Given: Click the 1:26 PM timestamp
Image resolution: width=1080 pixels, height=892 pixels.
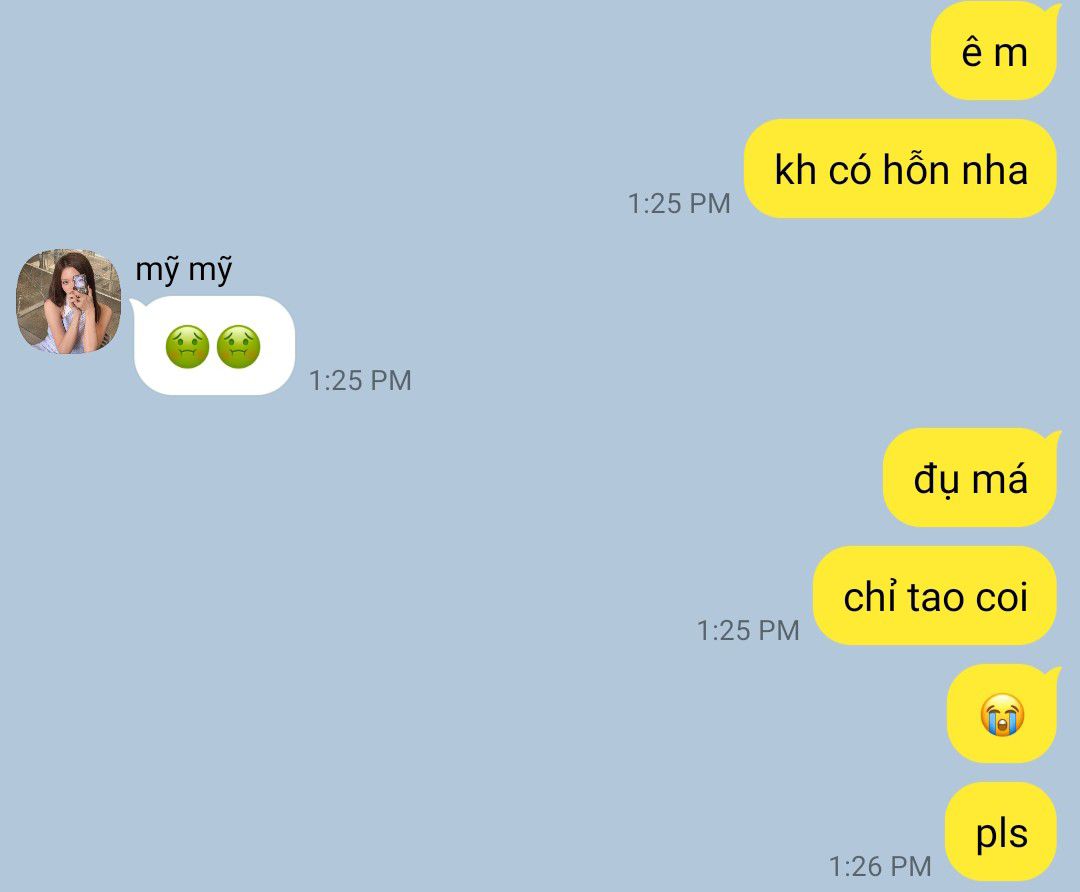Looking at the screenshot, I should click(x=880, y=866).
